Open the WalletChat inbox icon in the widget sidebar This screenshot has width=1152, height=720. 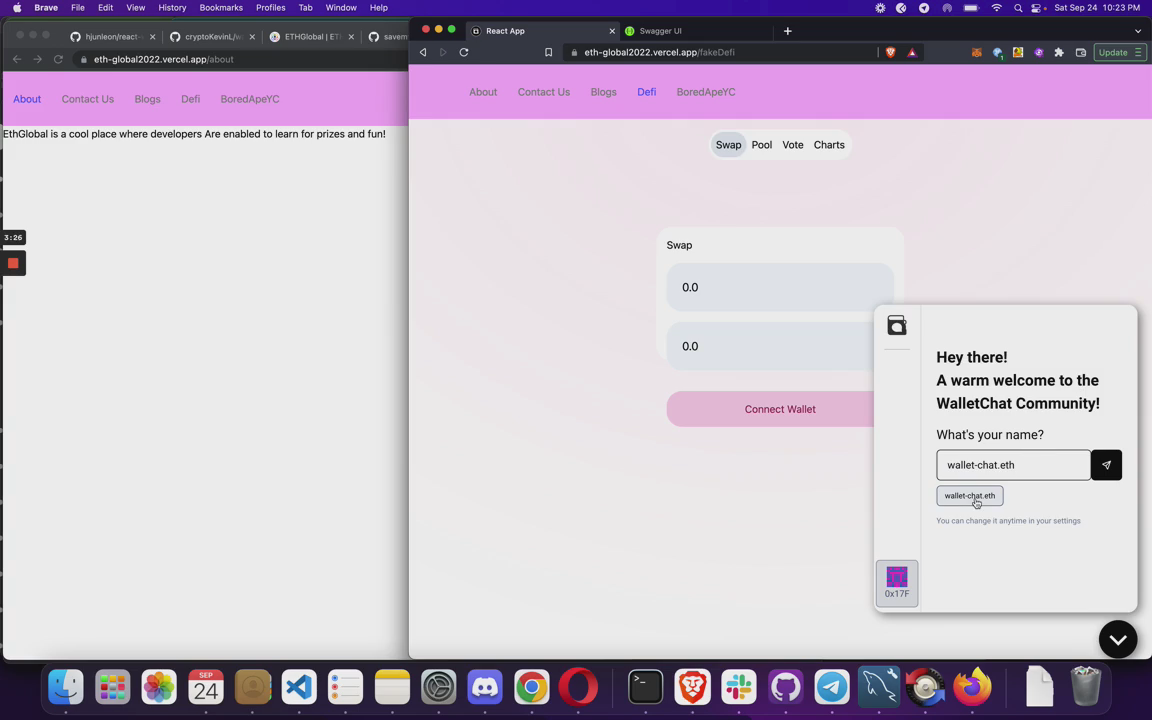(896, 325)
